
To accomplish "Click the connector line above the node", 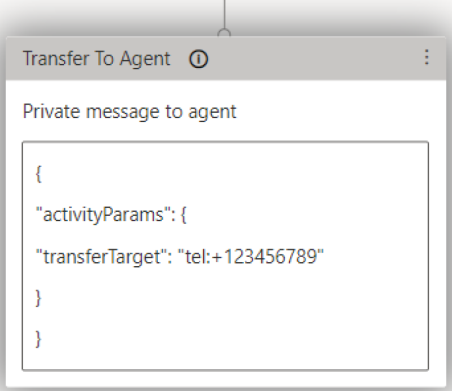I will (x=224, y=14).
